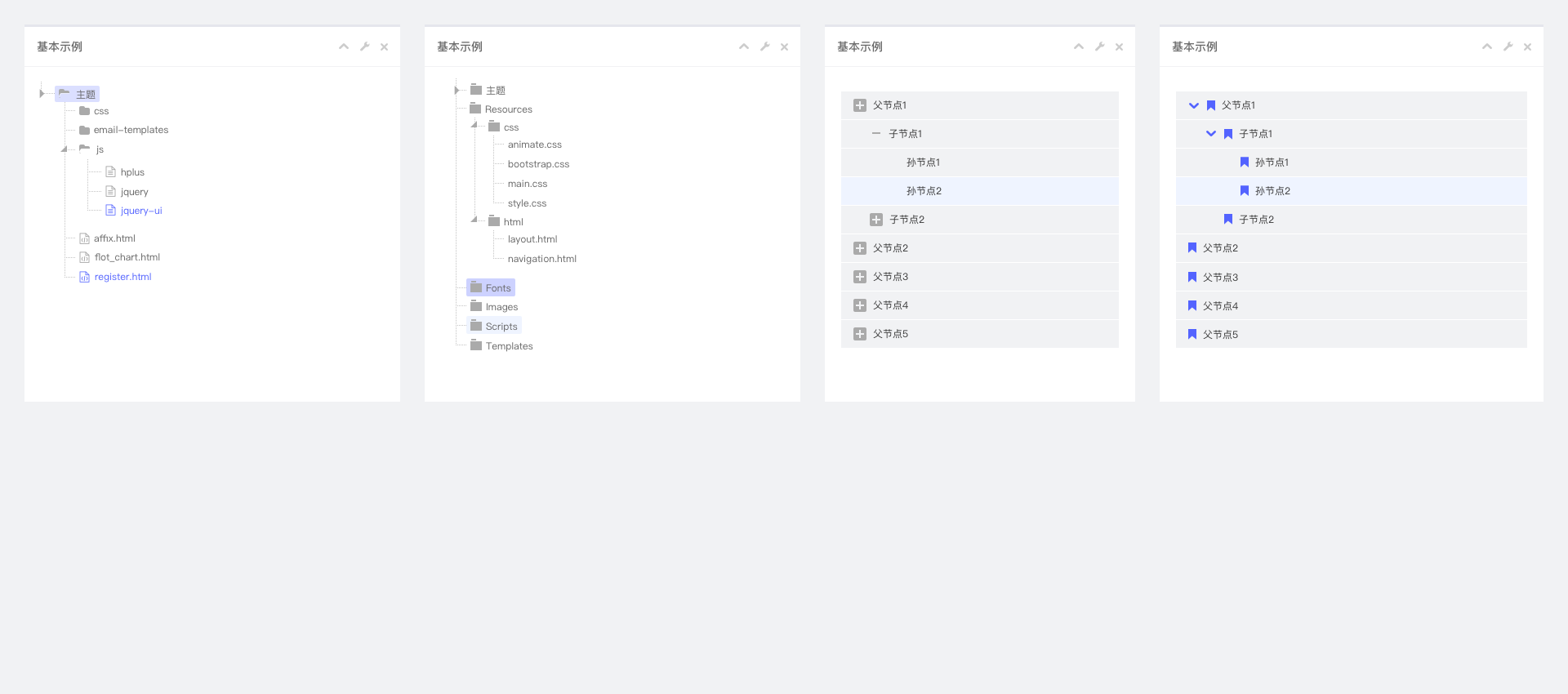
Task: Collapse the second panel with its up chevron
Action: tap(744, 47)
